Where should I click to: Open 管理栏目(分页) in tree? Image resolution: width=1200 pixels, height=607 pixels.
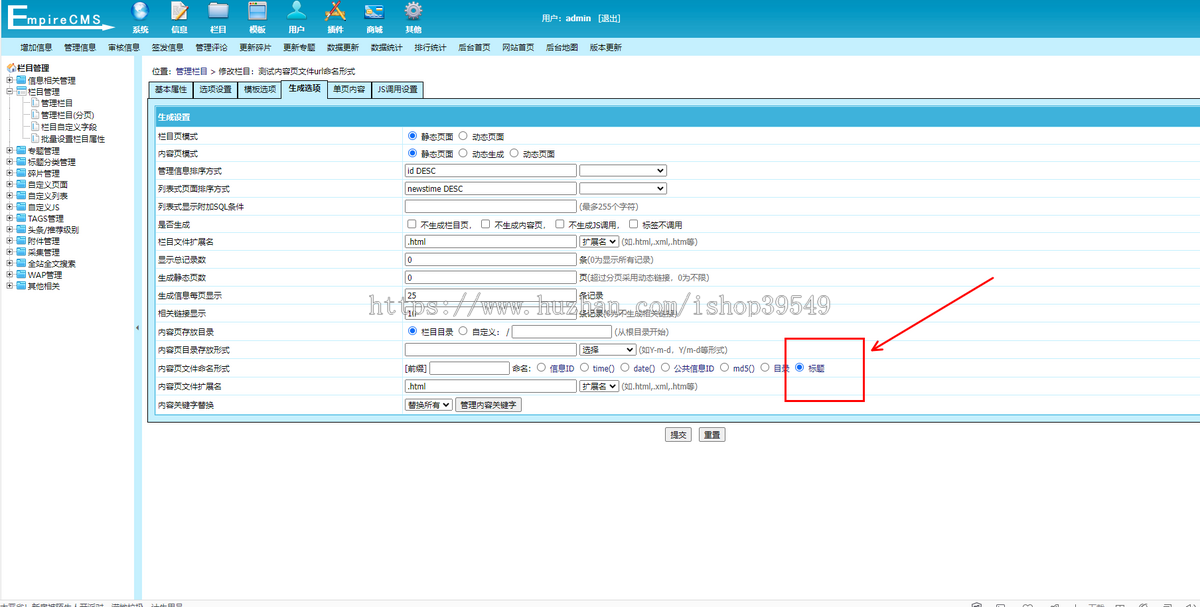67,116
